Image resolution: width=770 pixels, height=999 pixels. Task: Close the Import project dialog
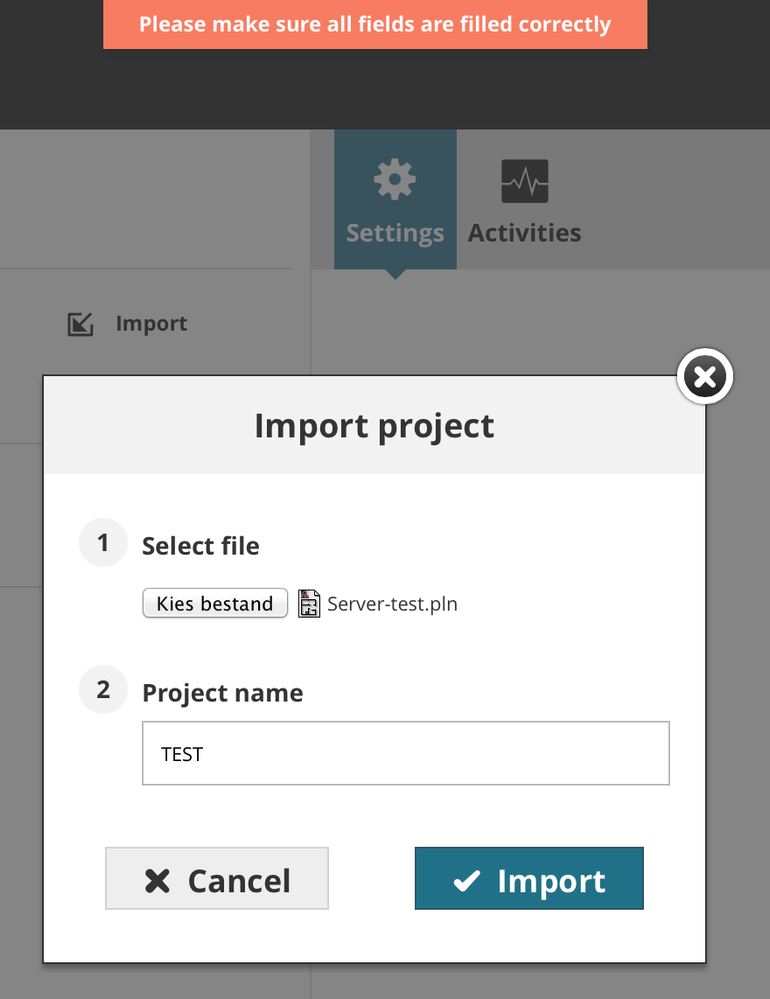(x=705, y=377)
